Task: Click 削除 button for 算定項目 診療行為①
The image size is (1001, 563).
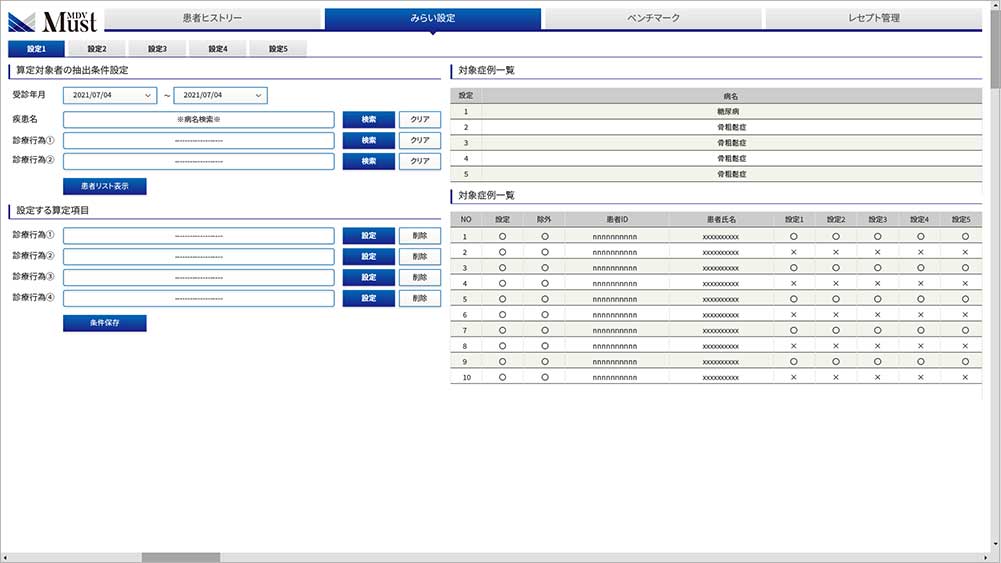Action: tap(419, 236)
